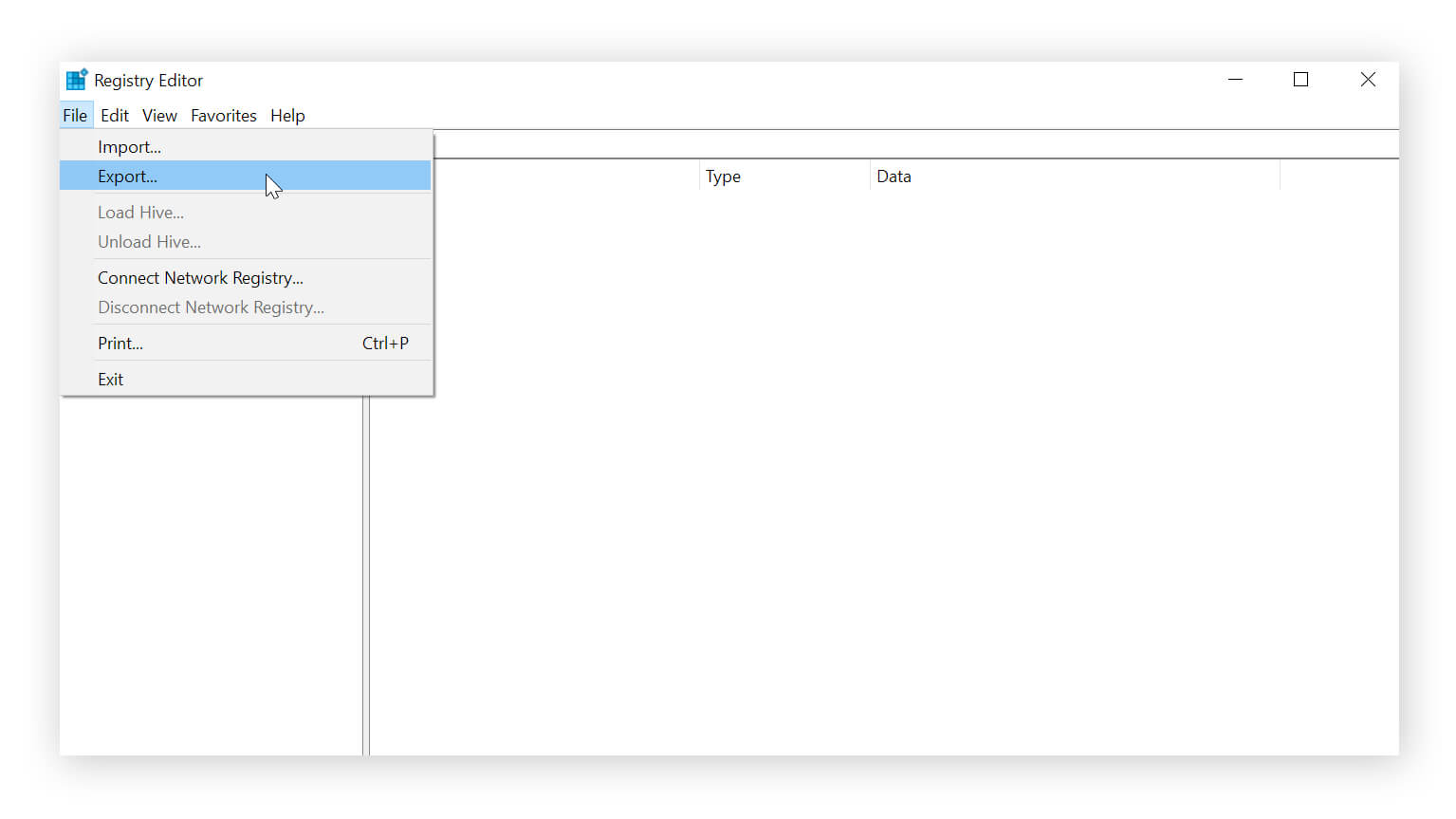
Task: Open the File menu
Action: point(75,116)
